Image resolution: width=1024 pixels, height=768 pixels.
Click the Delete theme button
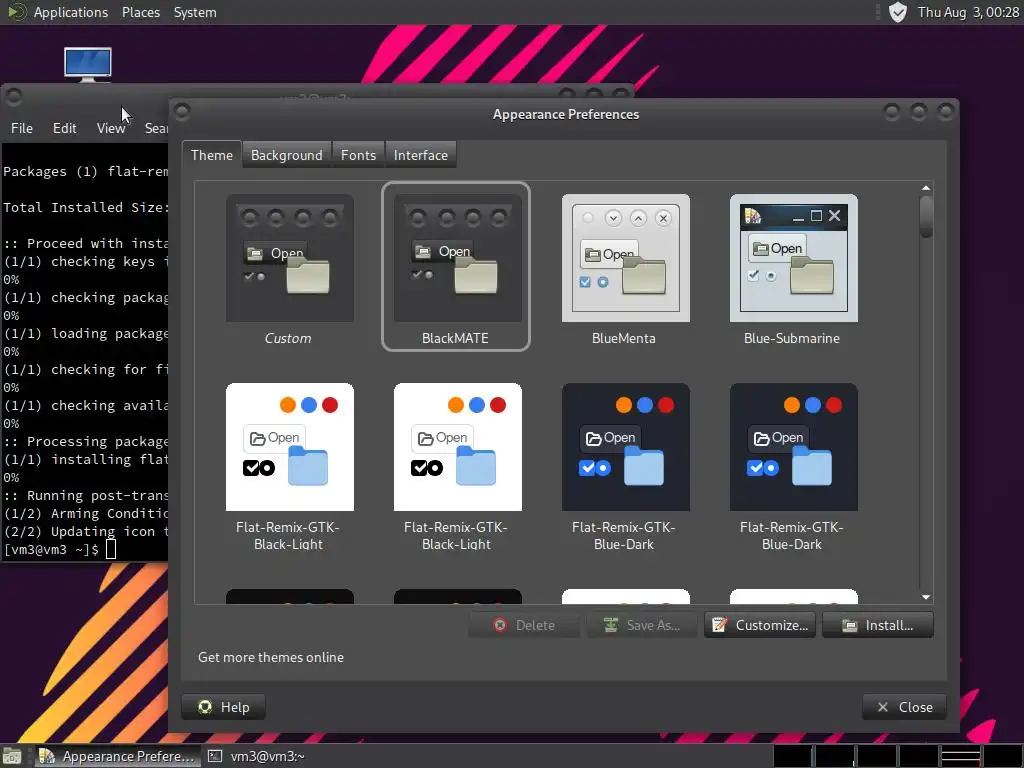(524, 625)
